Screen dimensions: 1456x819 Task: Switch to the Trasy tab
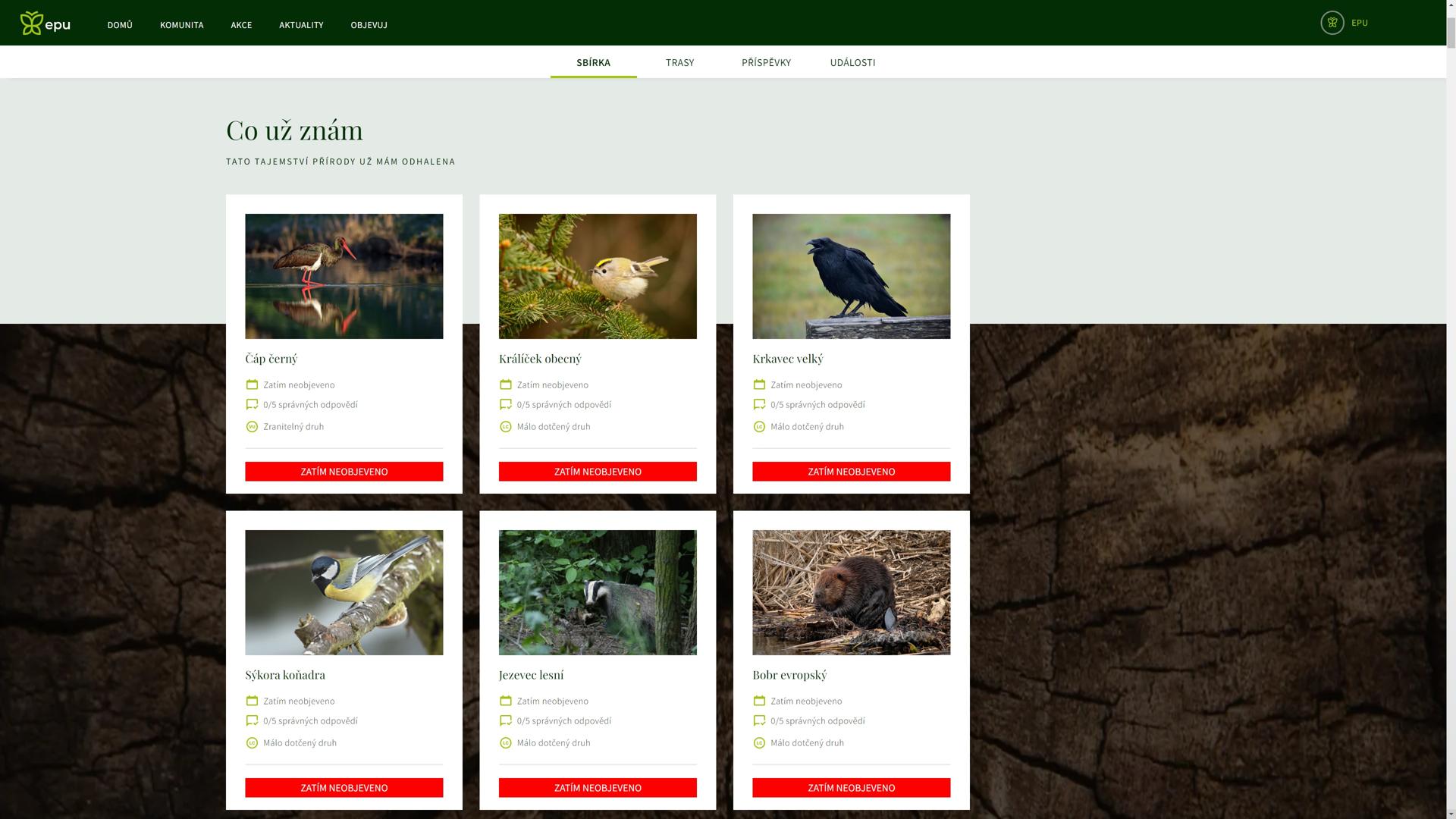679,62
